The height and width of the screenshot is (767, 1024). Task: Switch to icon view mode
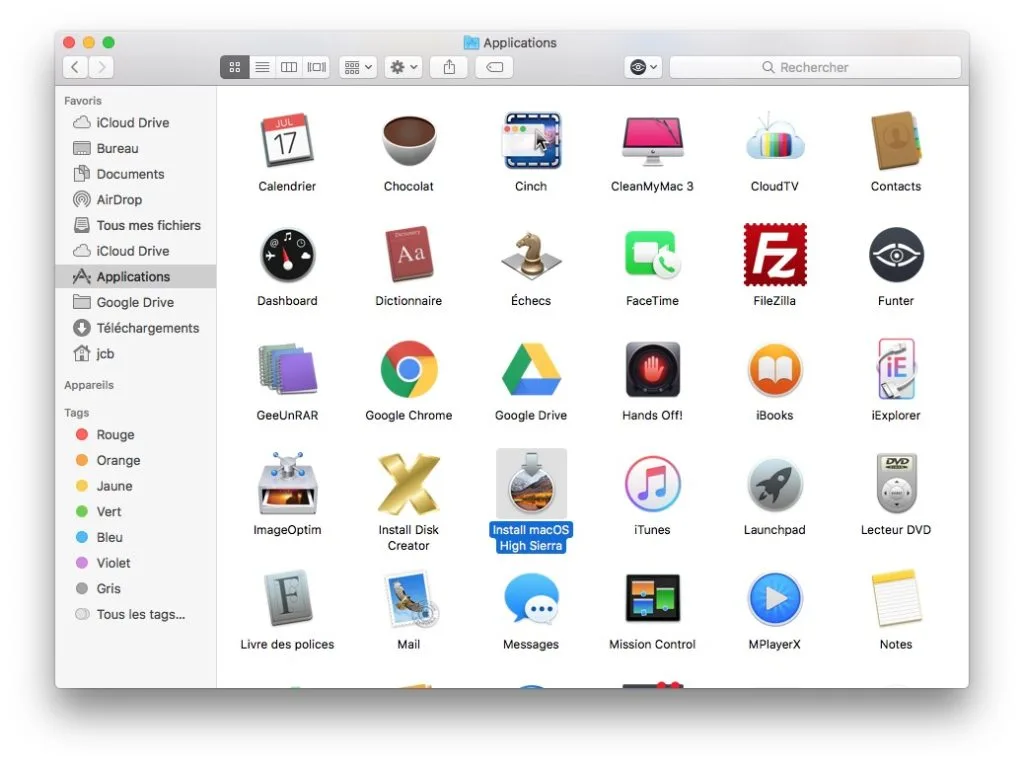(234, 67)
